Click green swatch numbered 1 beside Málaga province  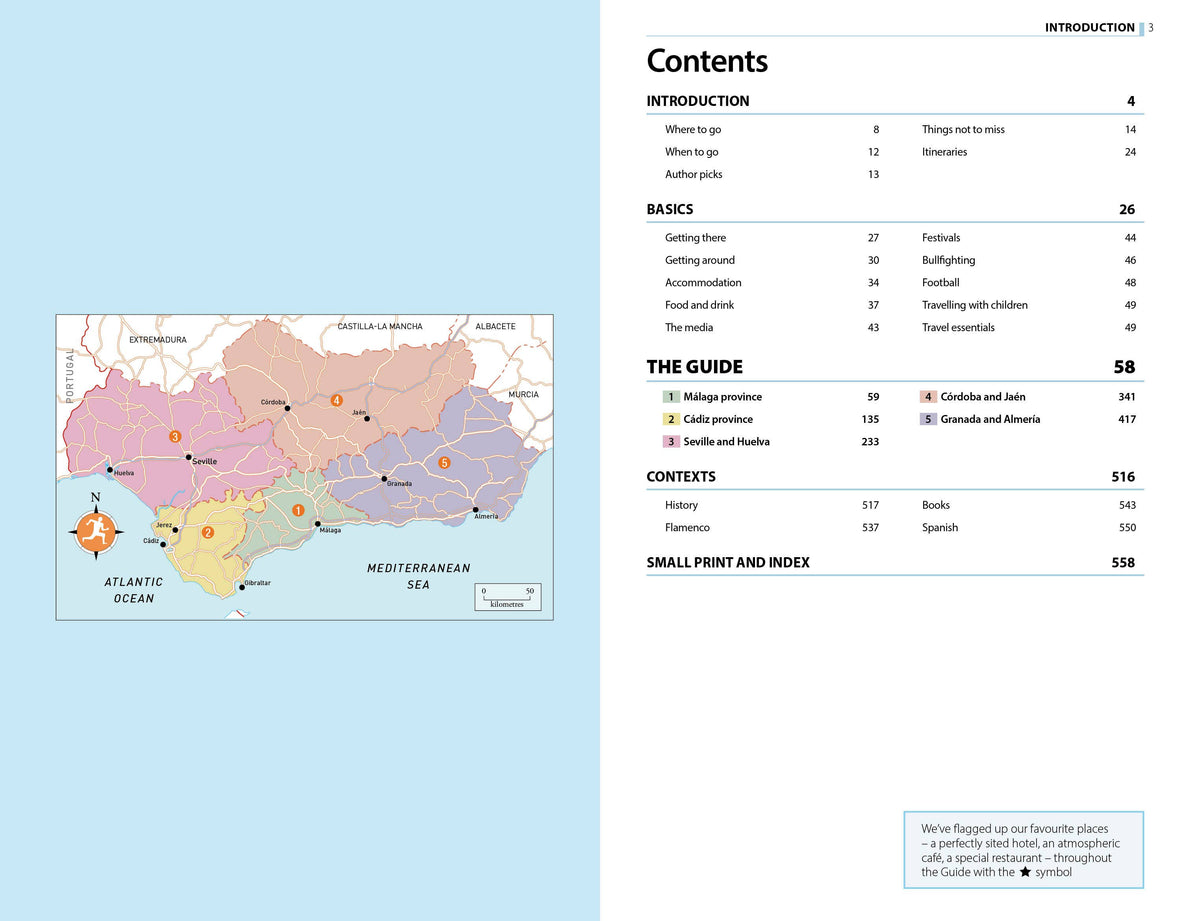(671, 397)
